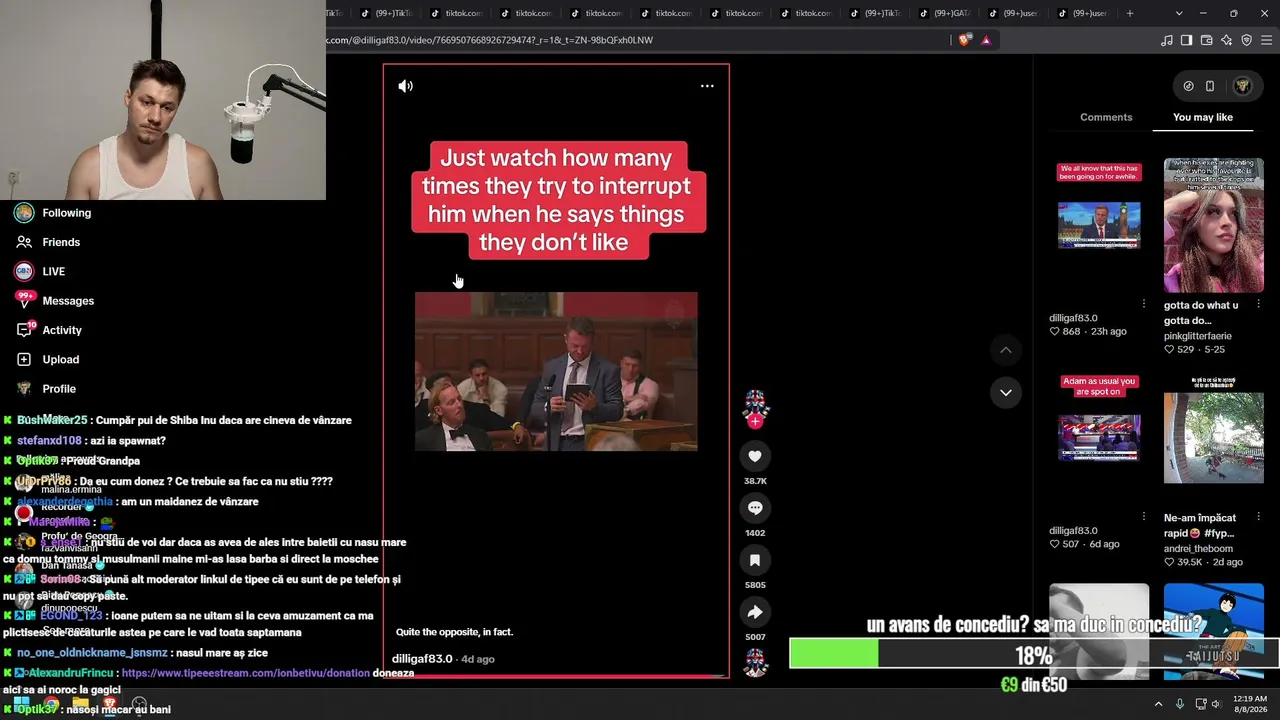Open Brave Rewards triangle icon
This screenshot has width=1280, height=720.
click(986, 40)
